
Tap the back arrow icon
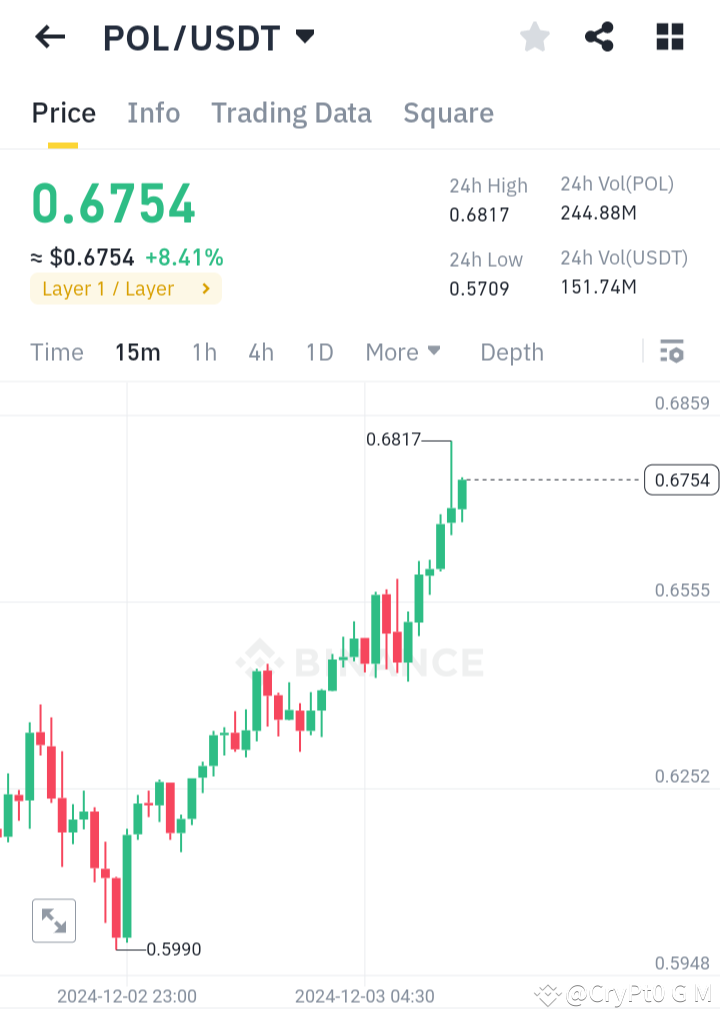click(x=49, y=37)
